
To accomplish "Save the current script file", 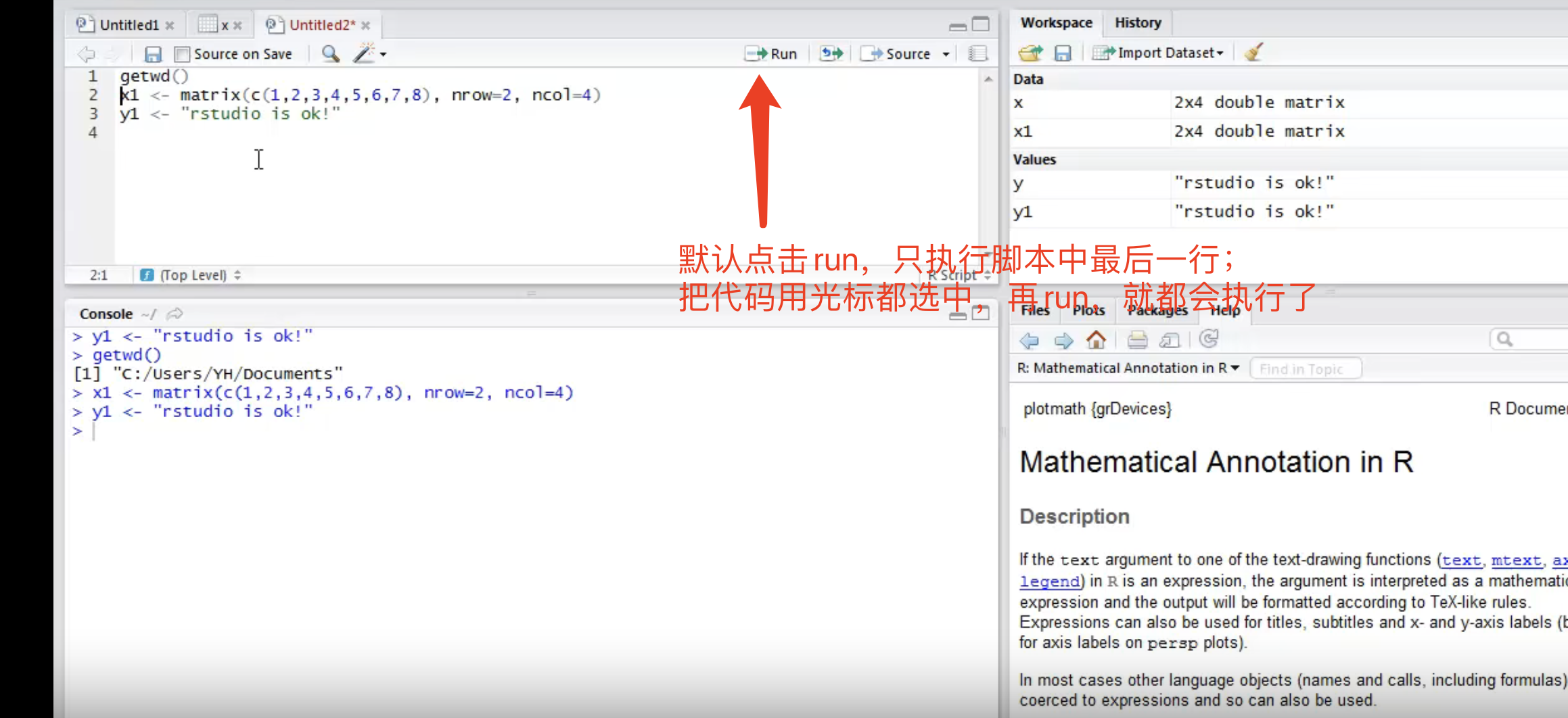I will 153,53.
